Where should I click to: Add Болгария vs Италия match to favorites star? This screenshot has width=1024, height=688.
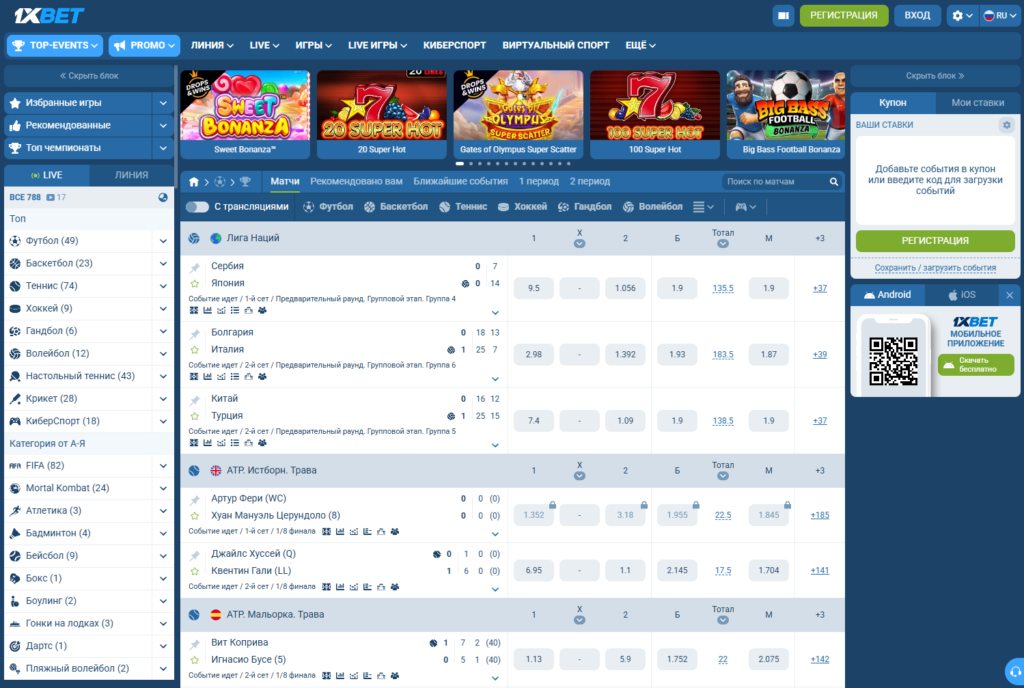pyautogui.click(x=195, y=350)
